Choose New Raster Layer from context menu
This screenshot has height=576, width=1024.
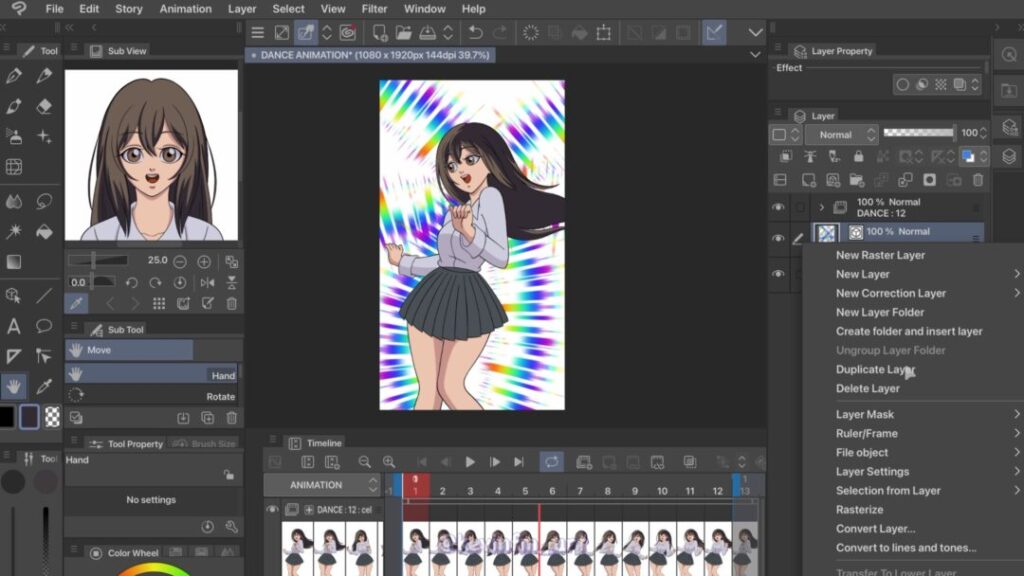(880, 255)
